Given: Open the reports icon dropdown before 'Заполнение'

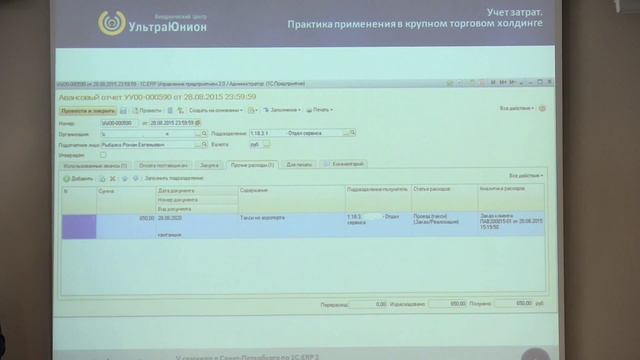Looking at the screenshot, I should click(253, 110).
